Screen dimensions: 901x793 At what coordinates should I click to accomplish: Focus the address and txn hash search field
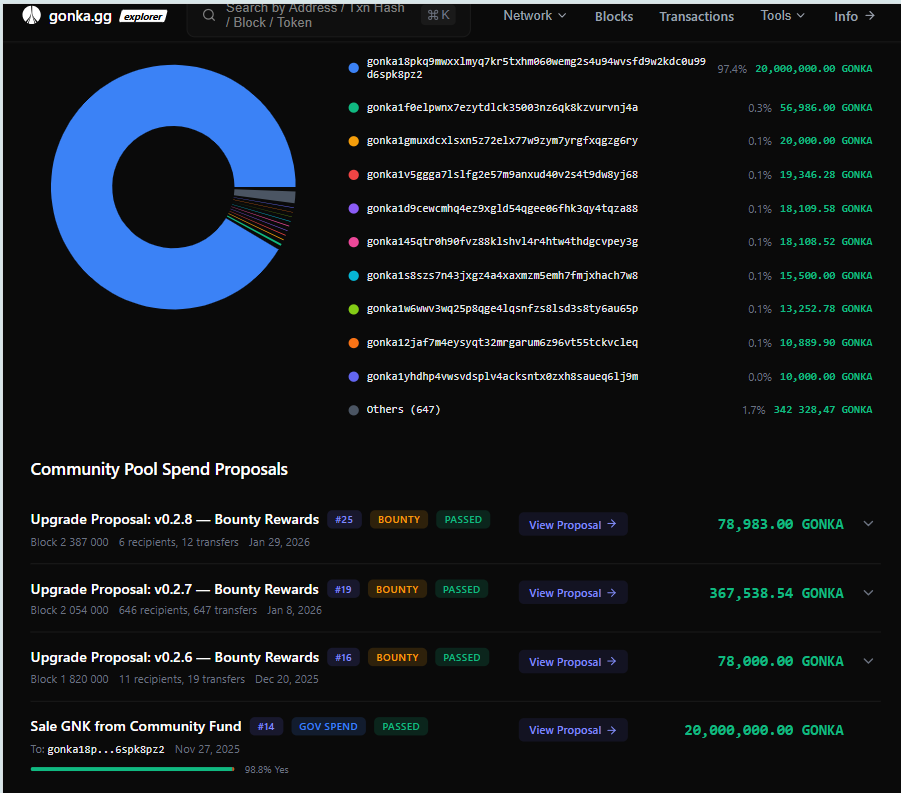pyautogui.click(x=315, y=15)
